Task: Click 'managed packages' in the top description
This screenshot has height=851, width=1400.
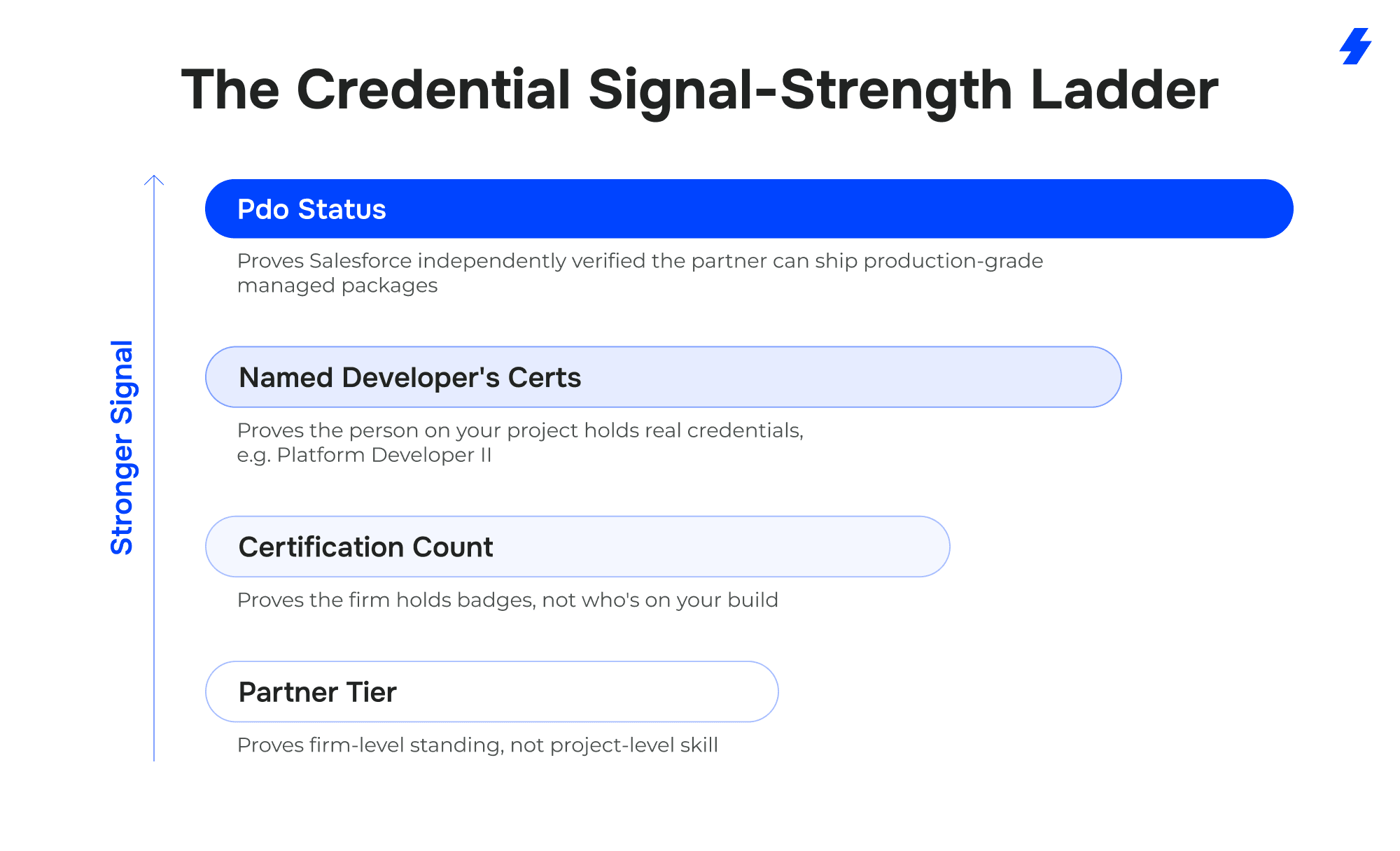Action: tap(337, 286)
